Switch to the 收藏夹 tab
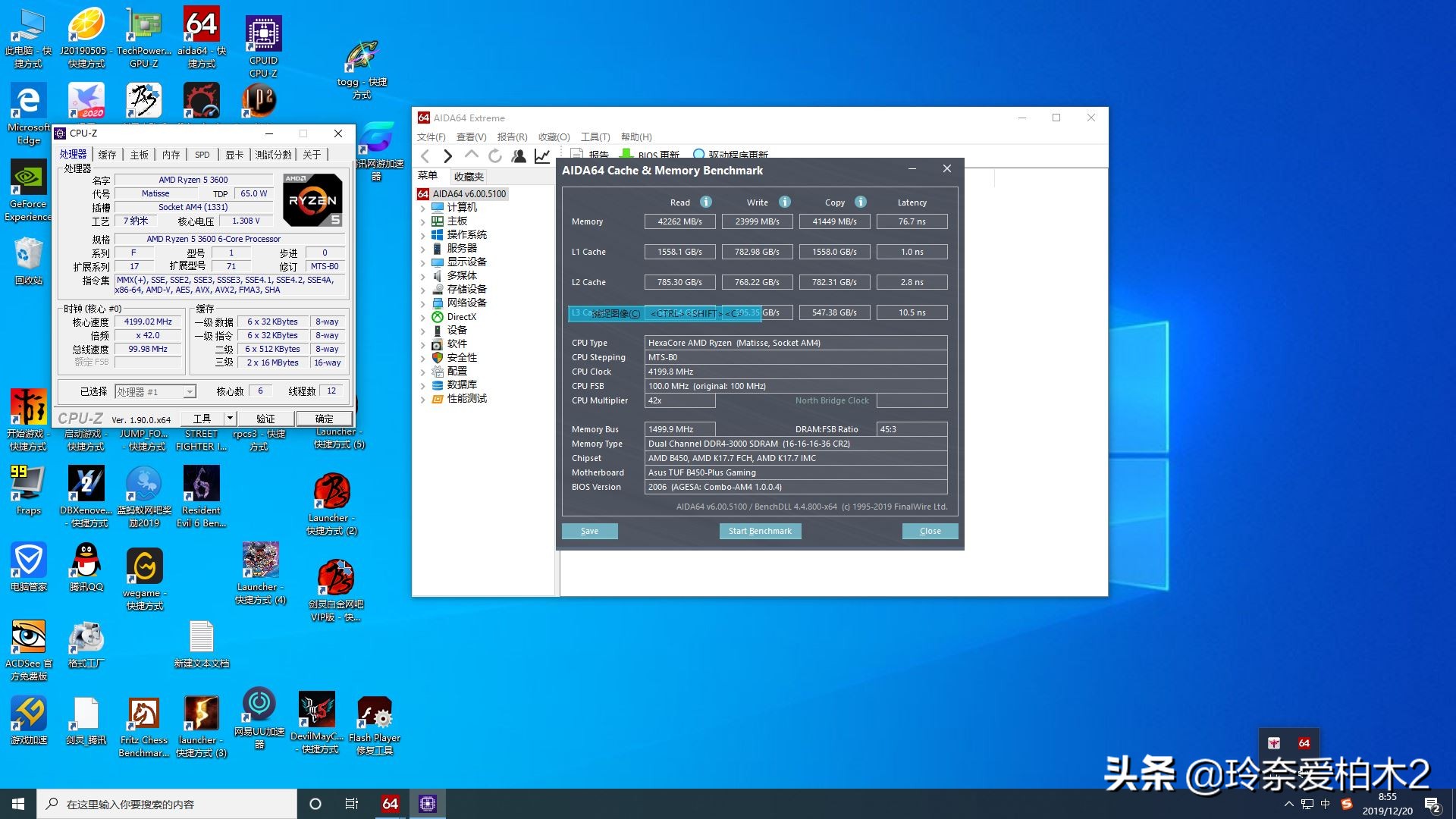Viewport: 1456px width, 819px height. [468, 177]
